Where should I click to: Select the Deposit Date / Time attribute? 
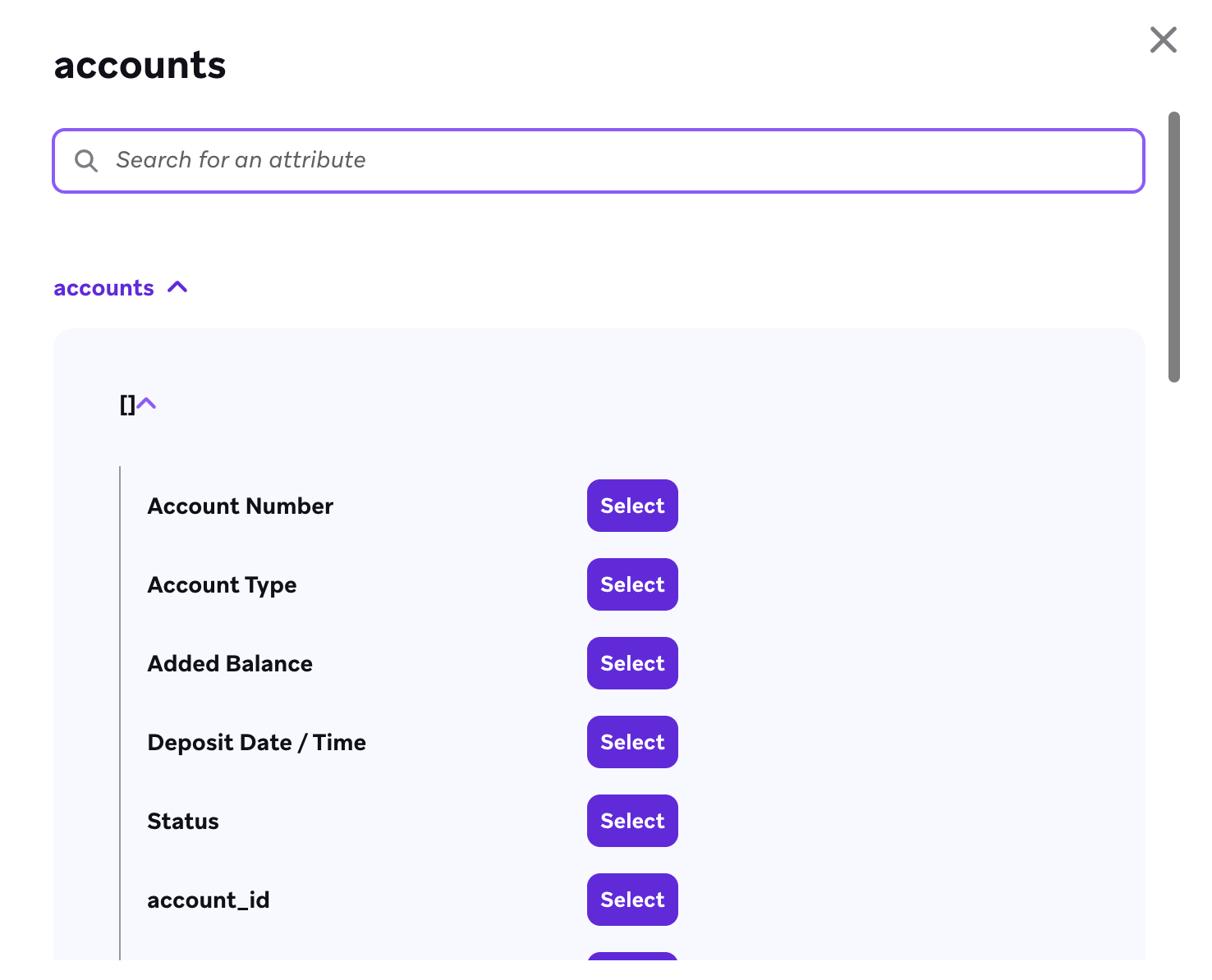click(x=632, y=742)
